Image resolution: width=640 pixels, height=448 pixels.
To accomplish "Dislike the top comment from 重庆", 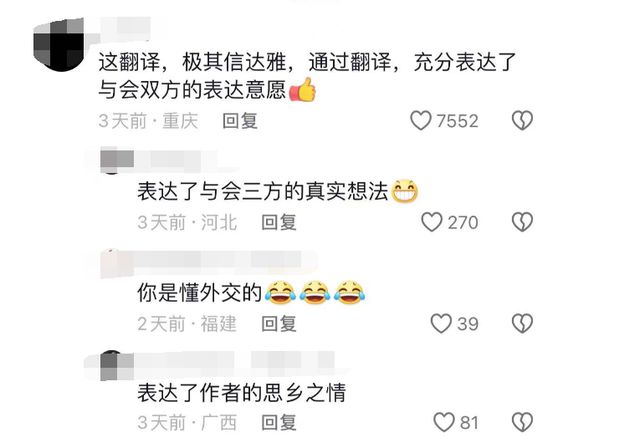I will pos(522,121).
